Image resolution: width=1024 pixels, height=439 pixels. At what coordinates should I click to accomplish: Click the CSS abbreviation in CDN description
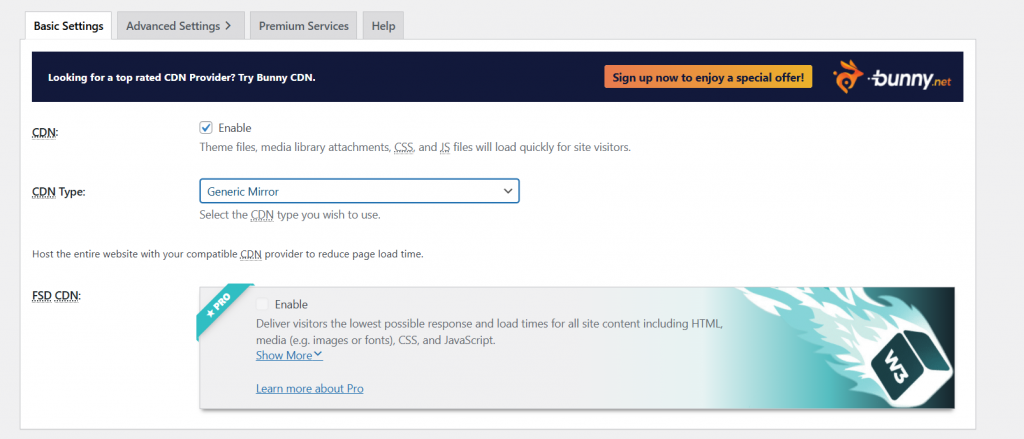(403, 148)
